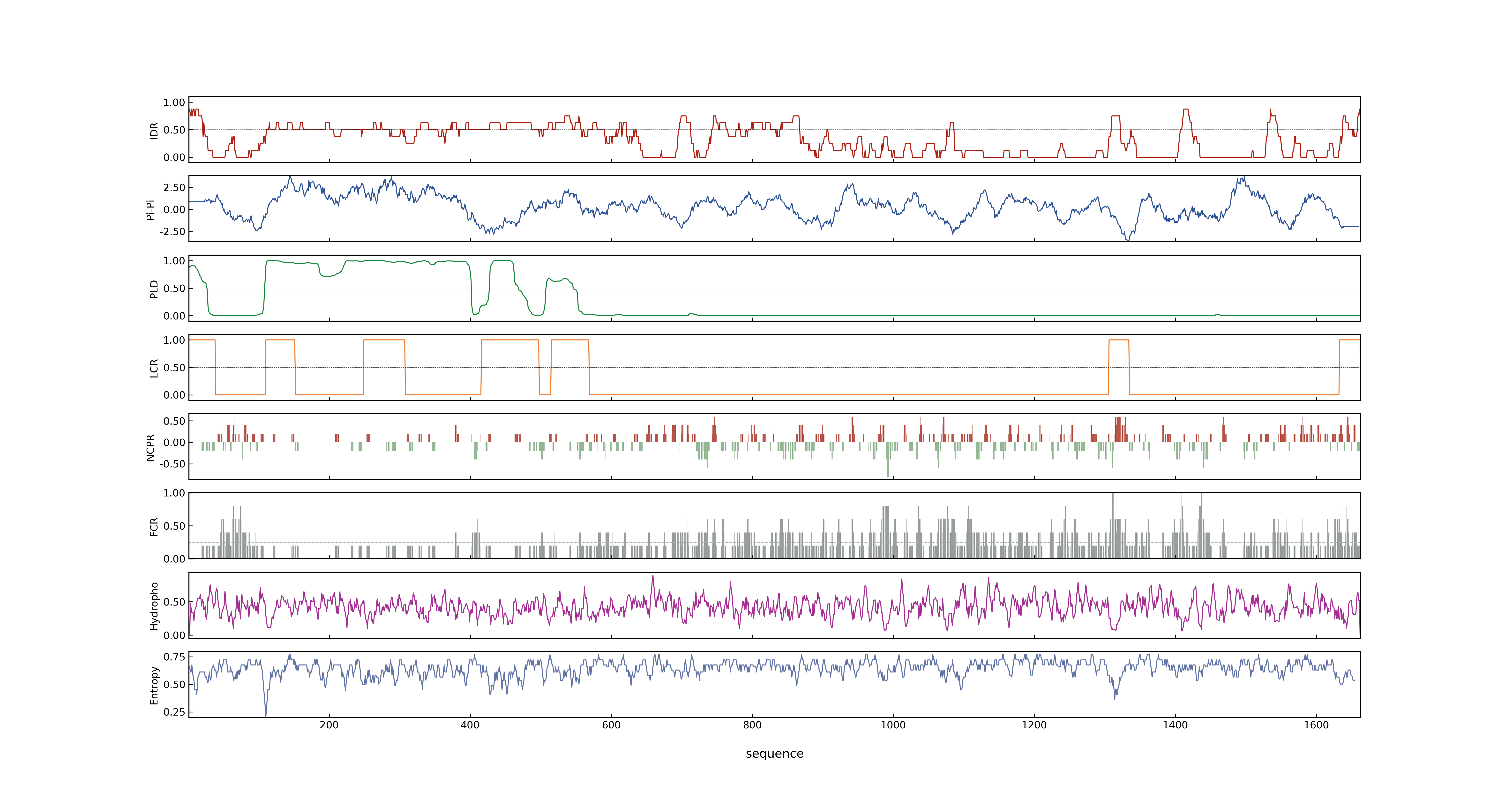1512x806 pixels.
Task: Click the 2.50 tick on Pi-Pi axis
Action: [x=174, y=188]
